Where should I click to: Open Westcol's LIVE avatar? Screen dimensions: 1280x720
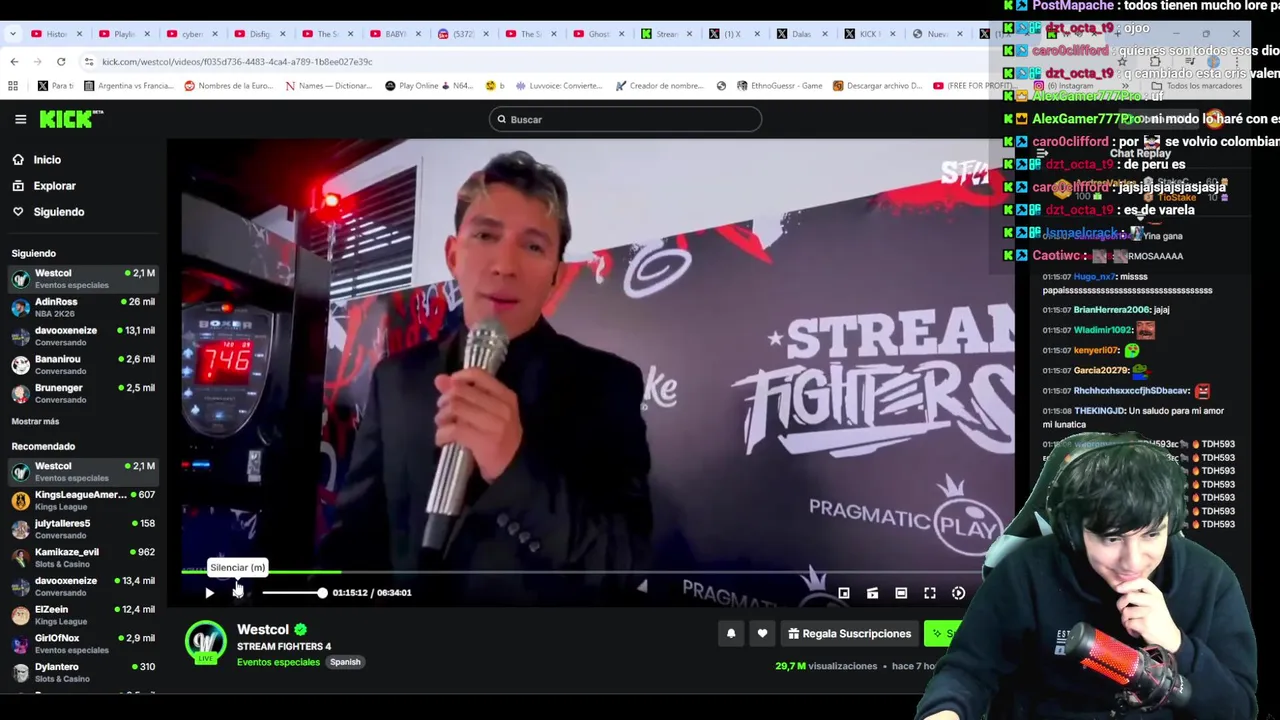[x=205, y=643]
